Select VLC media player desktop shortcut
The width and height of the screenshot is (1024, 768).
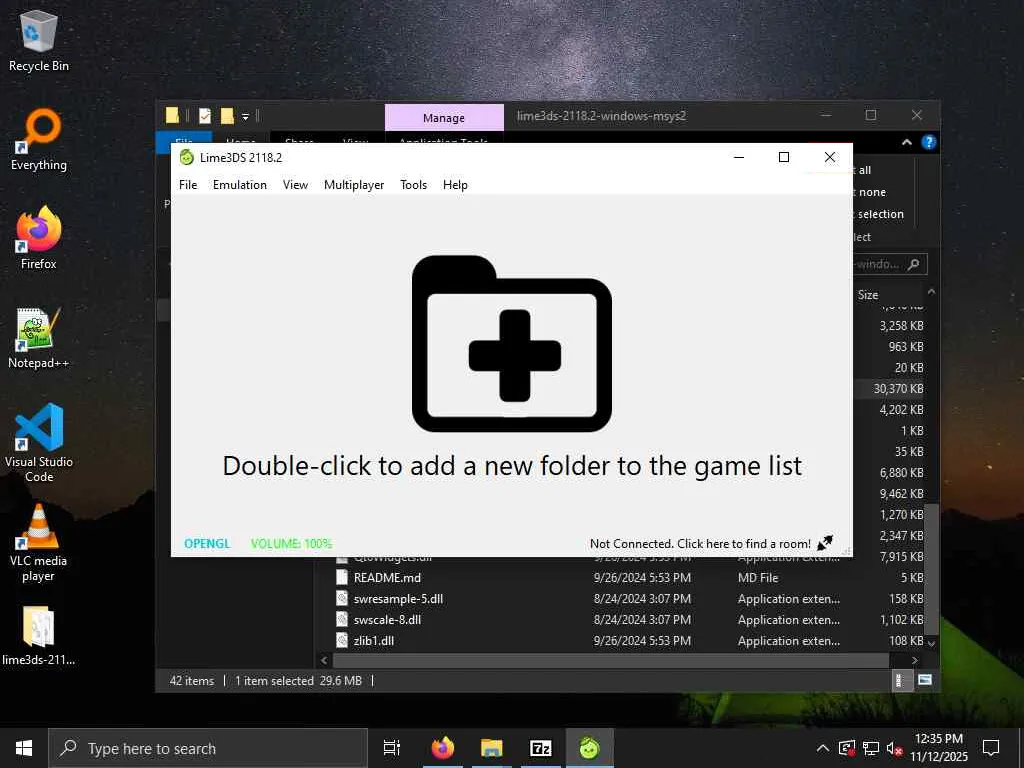39,542
